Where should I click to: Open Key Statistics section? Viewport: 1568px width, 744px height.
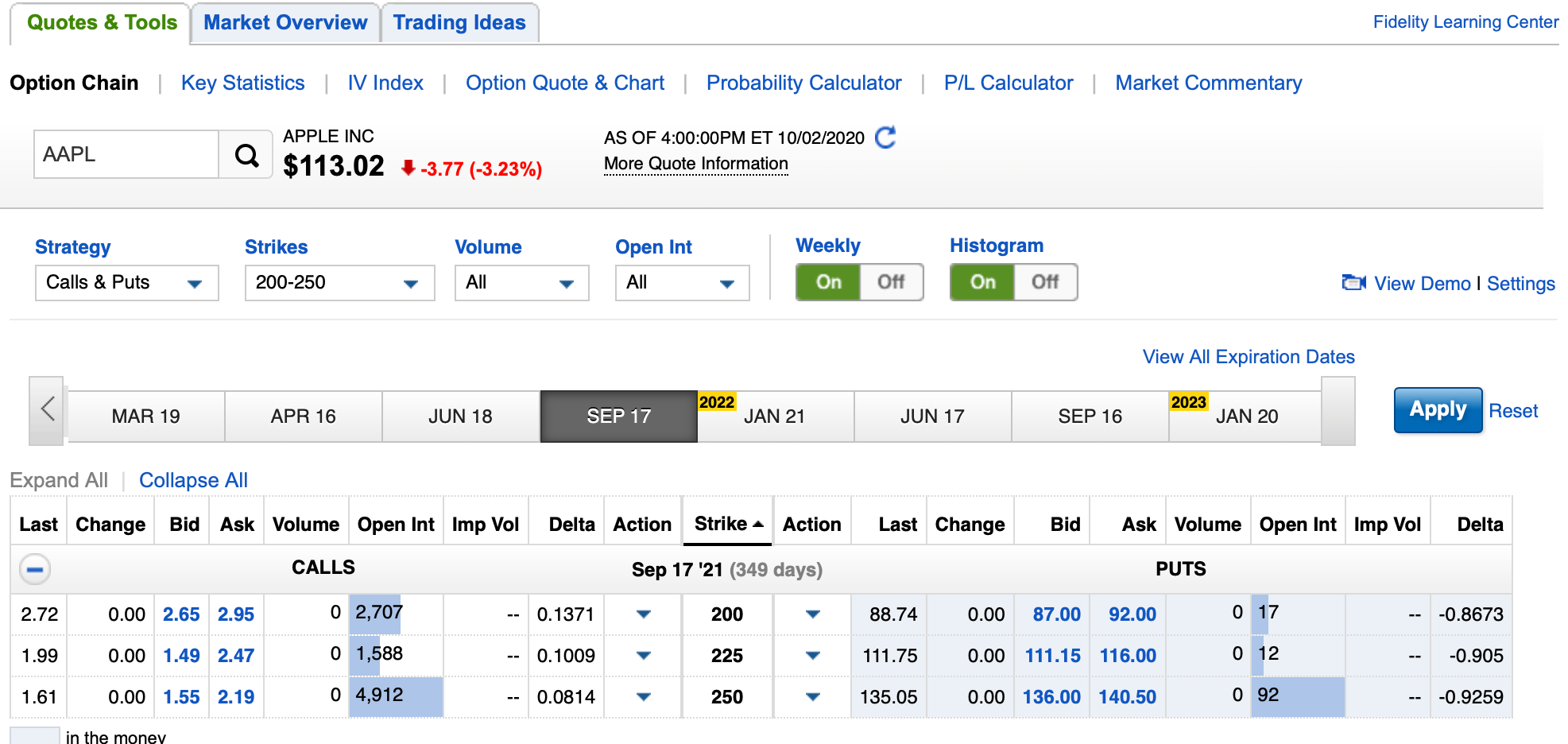coord(243,83)
